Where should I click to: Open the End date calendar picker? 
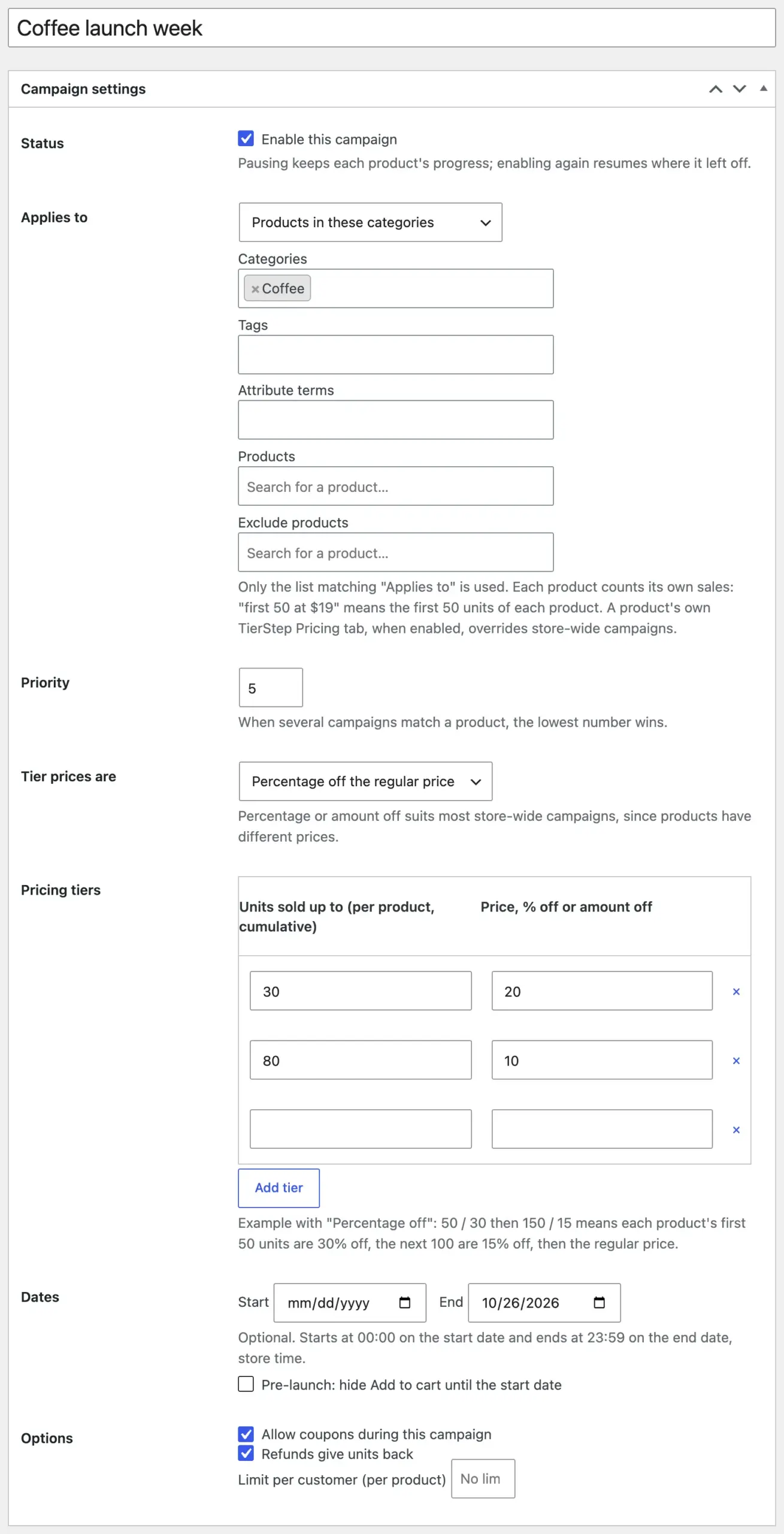point(599,1303)
